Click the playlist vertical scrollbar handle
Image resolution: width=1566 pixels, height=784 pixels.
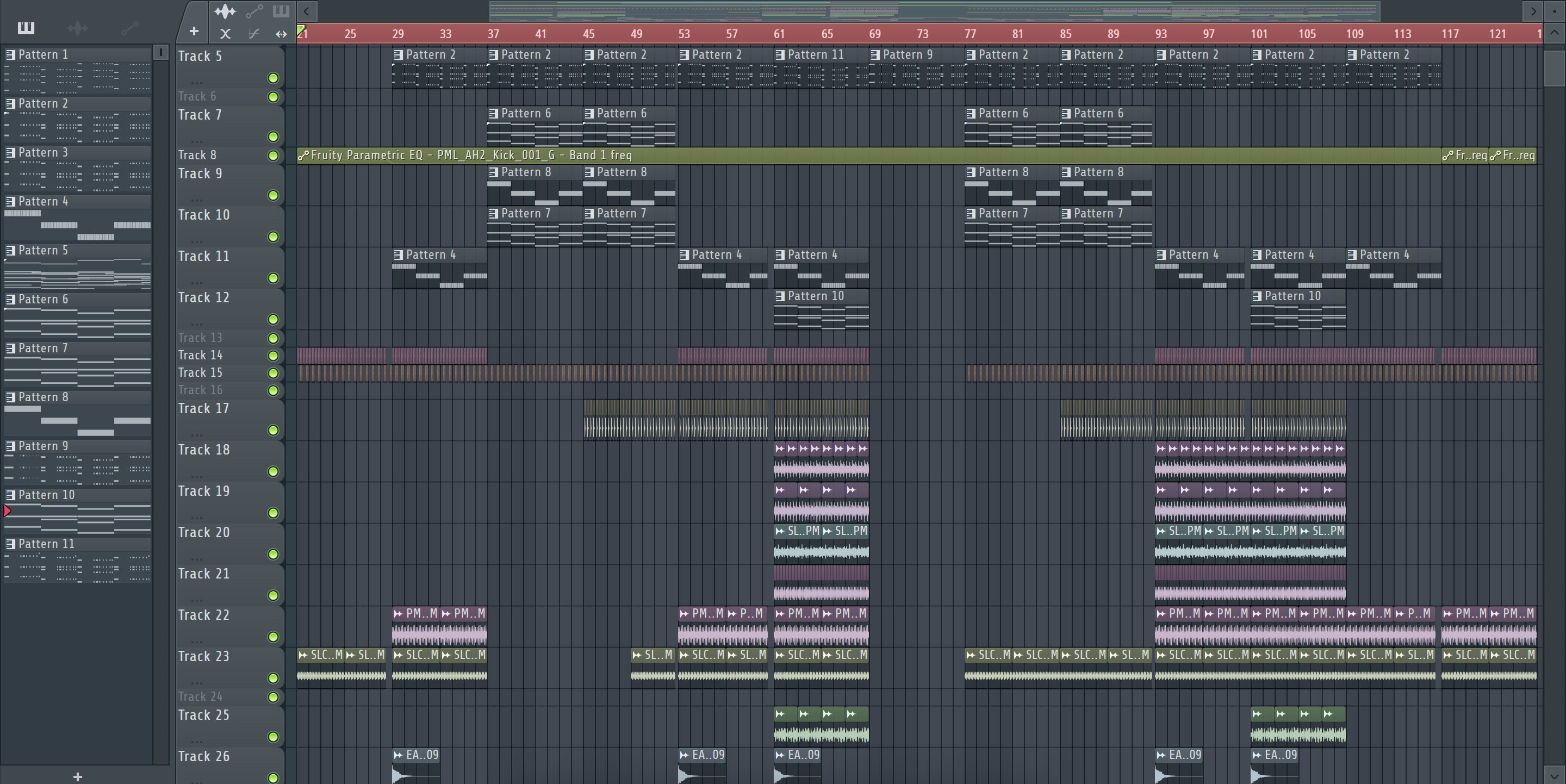[1555, 67]
